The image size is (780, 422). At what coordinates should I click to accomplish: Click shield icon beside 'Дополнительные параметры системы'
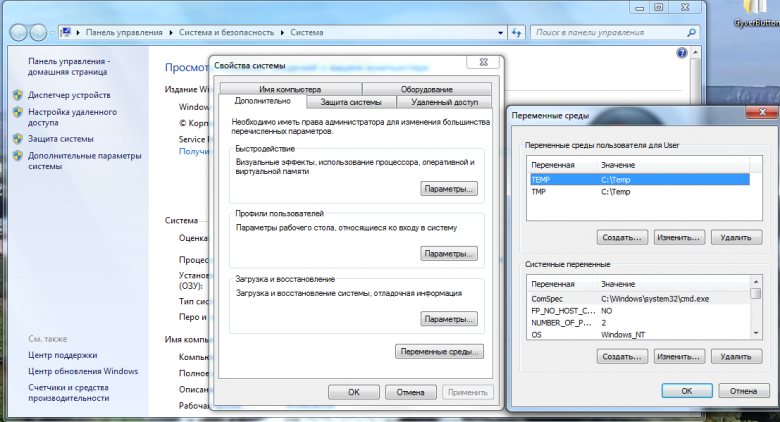[x=17, y=156]
